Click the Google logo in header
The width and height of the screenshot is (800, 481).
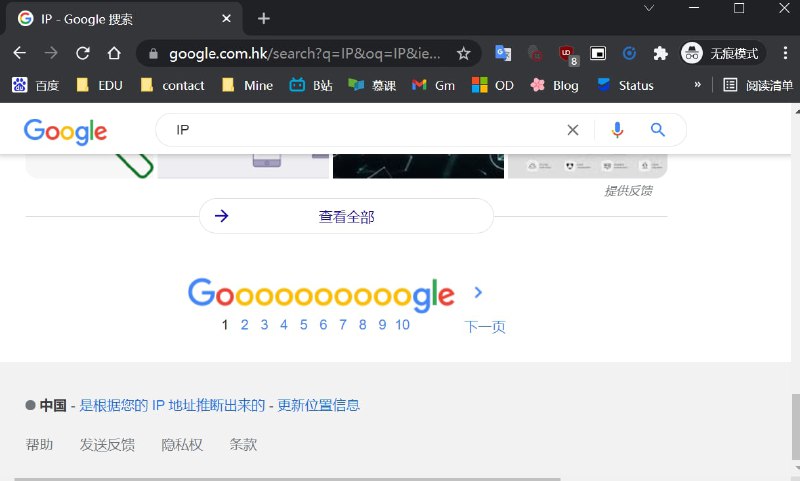coord(65,132)
